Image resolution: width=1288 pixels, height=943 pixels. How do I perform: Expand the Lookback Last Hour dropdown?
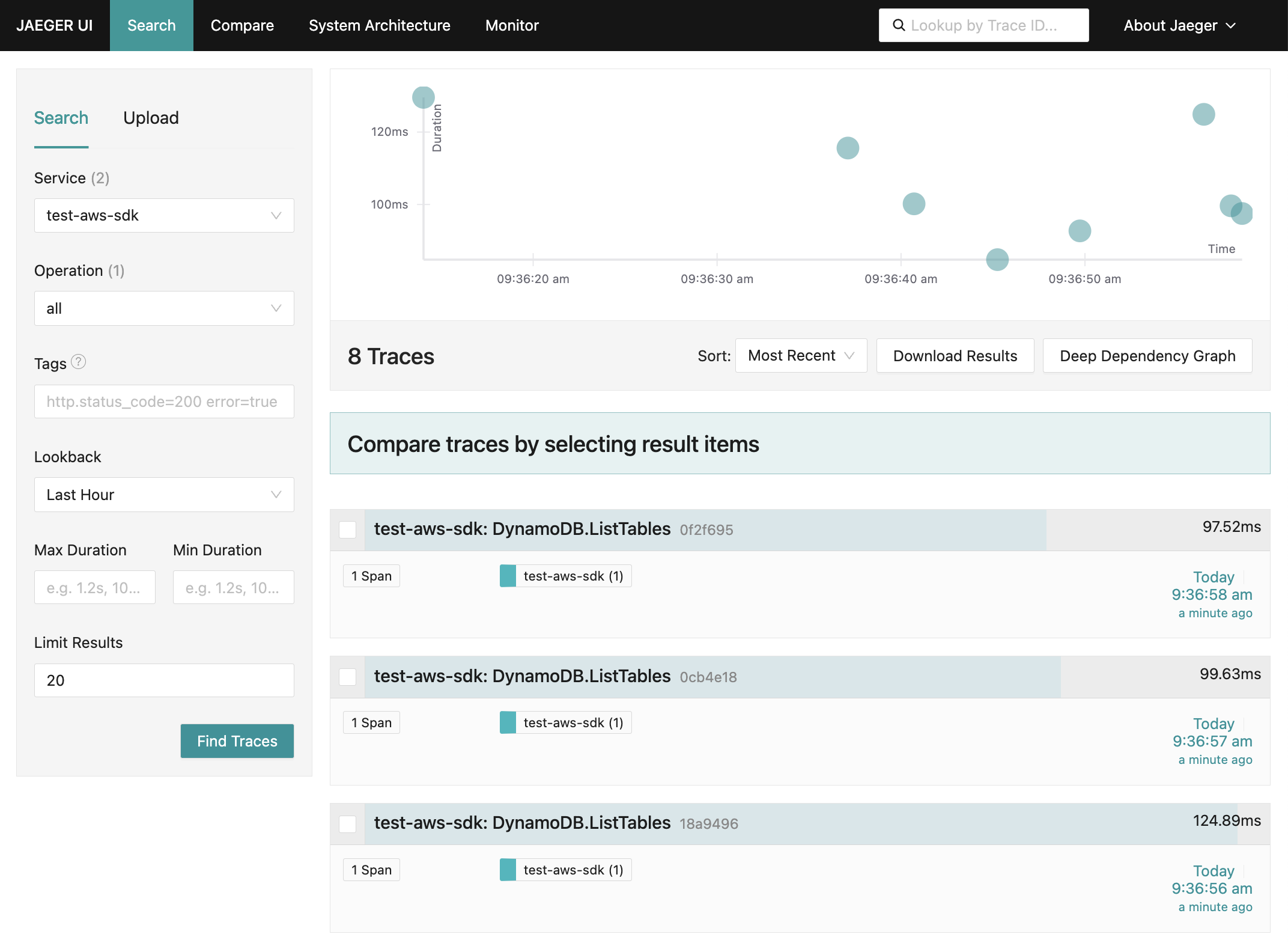click(x=164, y=495)
